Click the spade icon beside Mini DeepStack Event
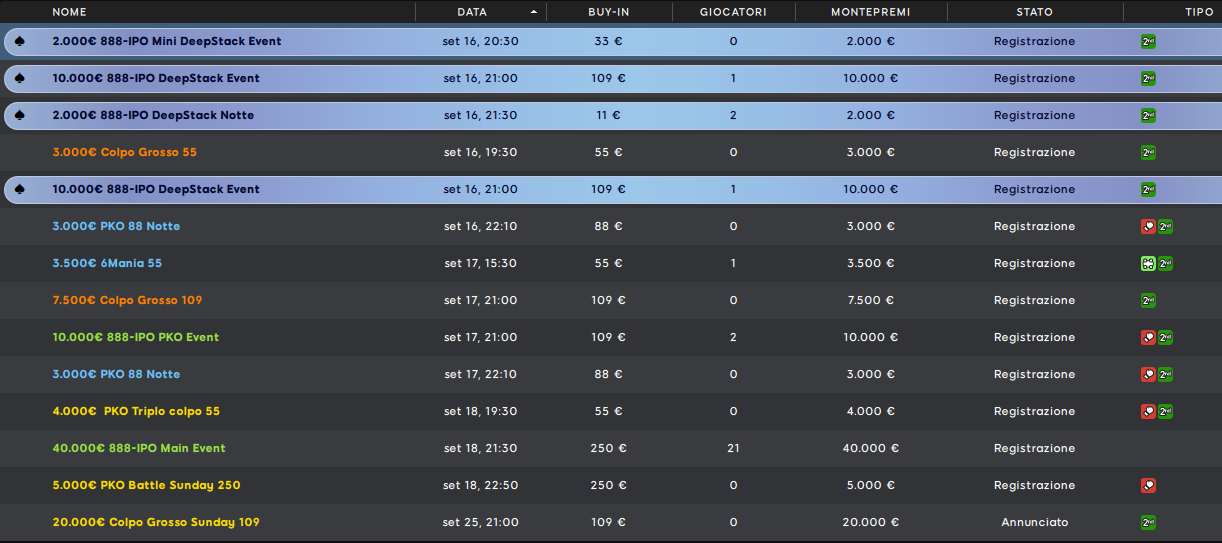The image size is (1222, 543). pyautogui.click(x=21, y=42)
